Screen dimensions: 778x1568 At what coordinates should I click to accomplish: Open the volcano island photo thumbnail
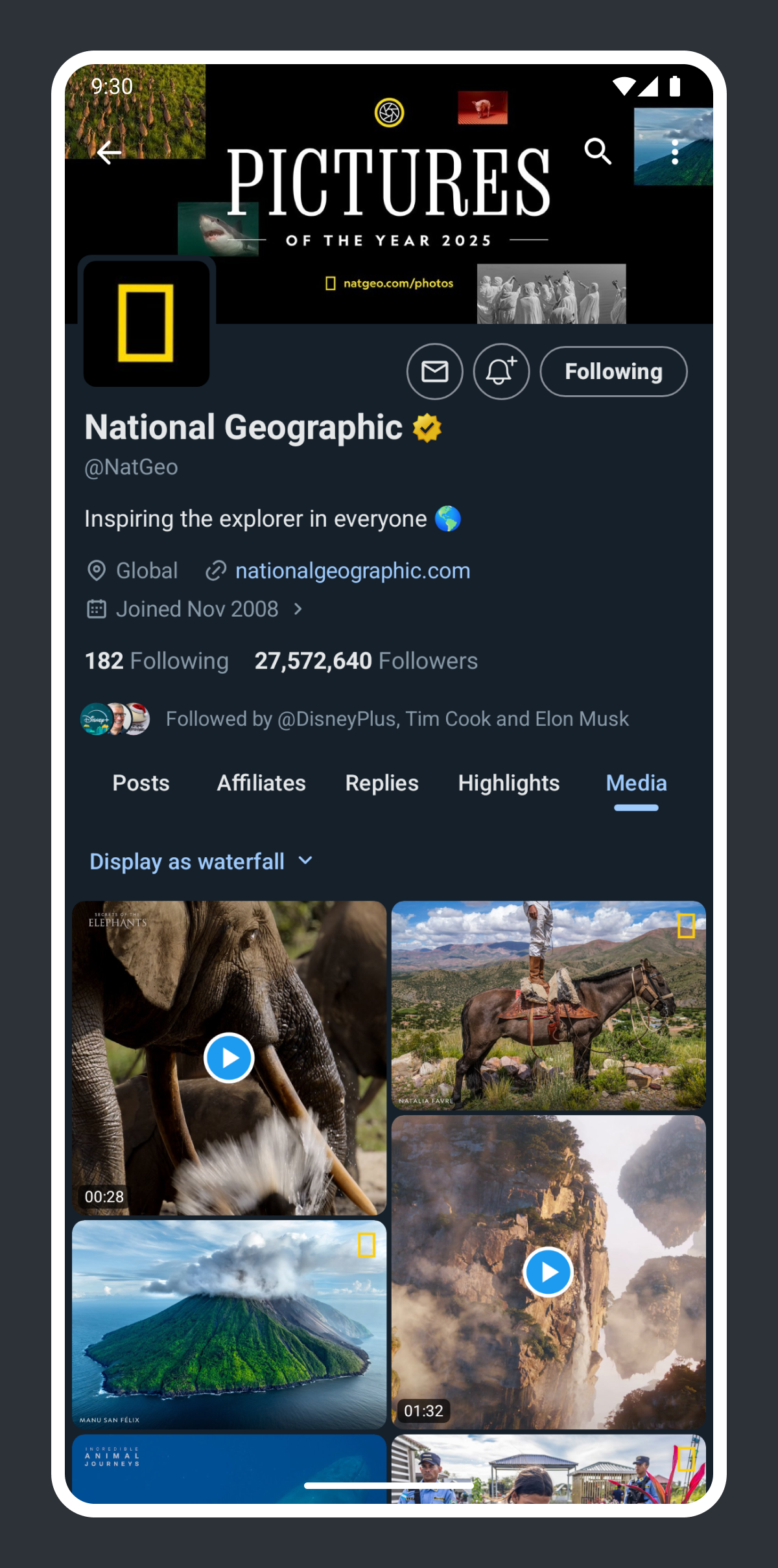(229, 1324)
